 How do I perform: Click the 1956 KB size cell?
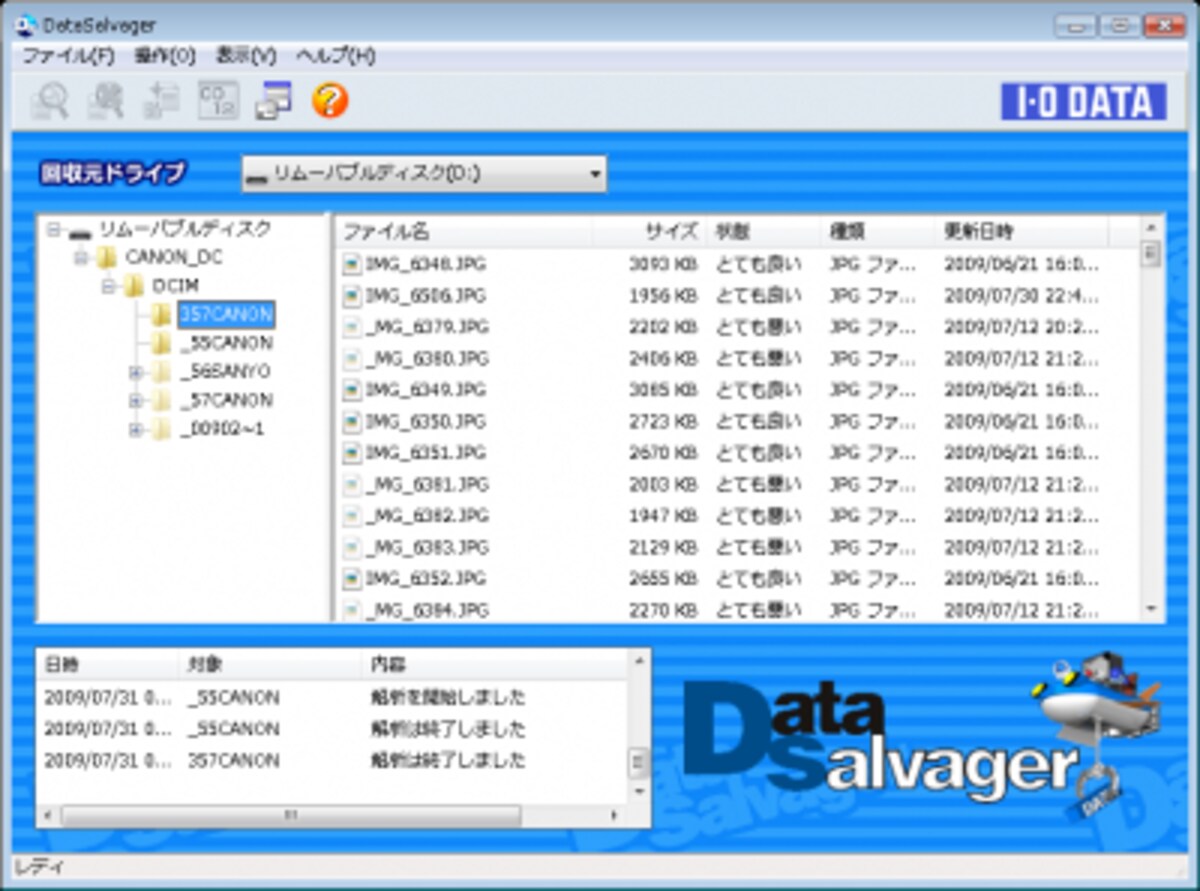[x=663, y=296]
